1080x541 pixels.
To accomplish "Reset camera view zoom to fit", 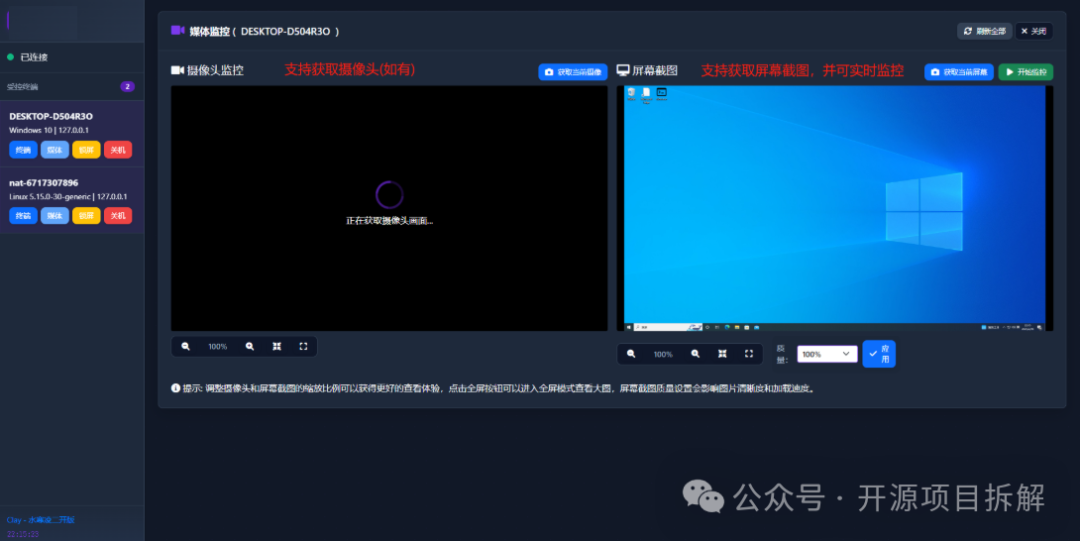I will point(277,347).
